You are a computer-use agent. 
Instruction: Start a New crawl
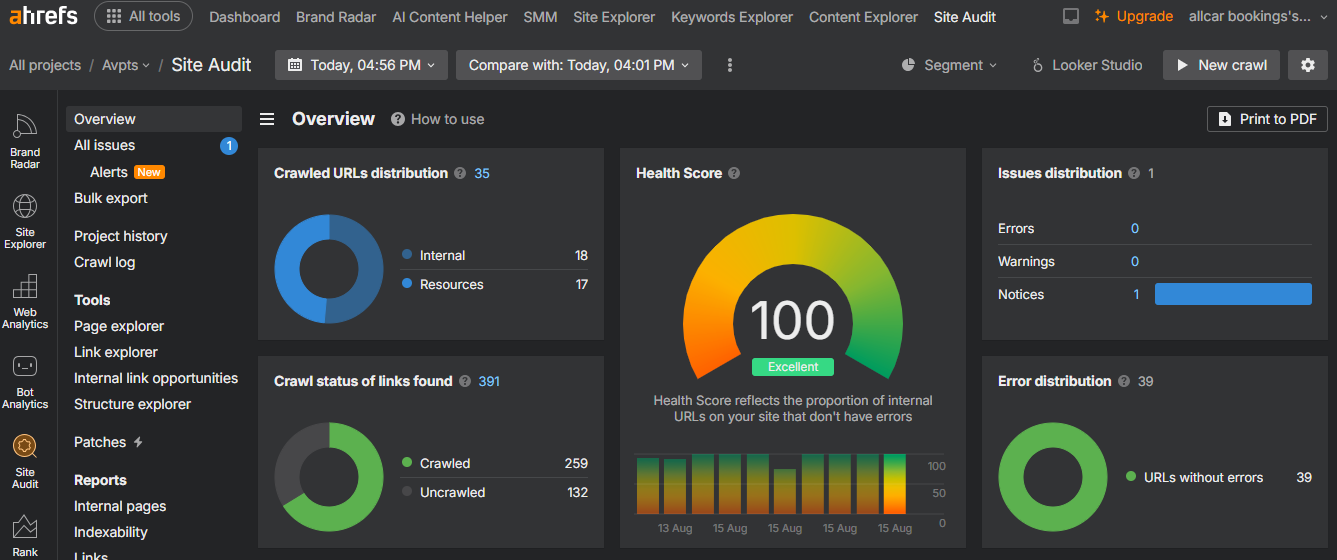[x=1221, y=65]
